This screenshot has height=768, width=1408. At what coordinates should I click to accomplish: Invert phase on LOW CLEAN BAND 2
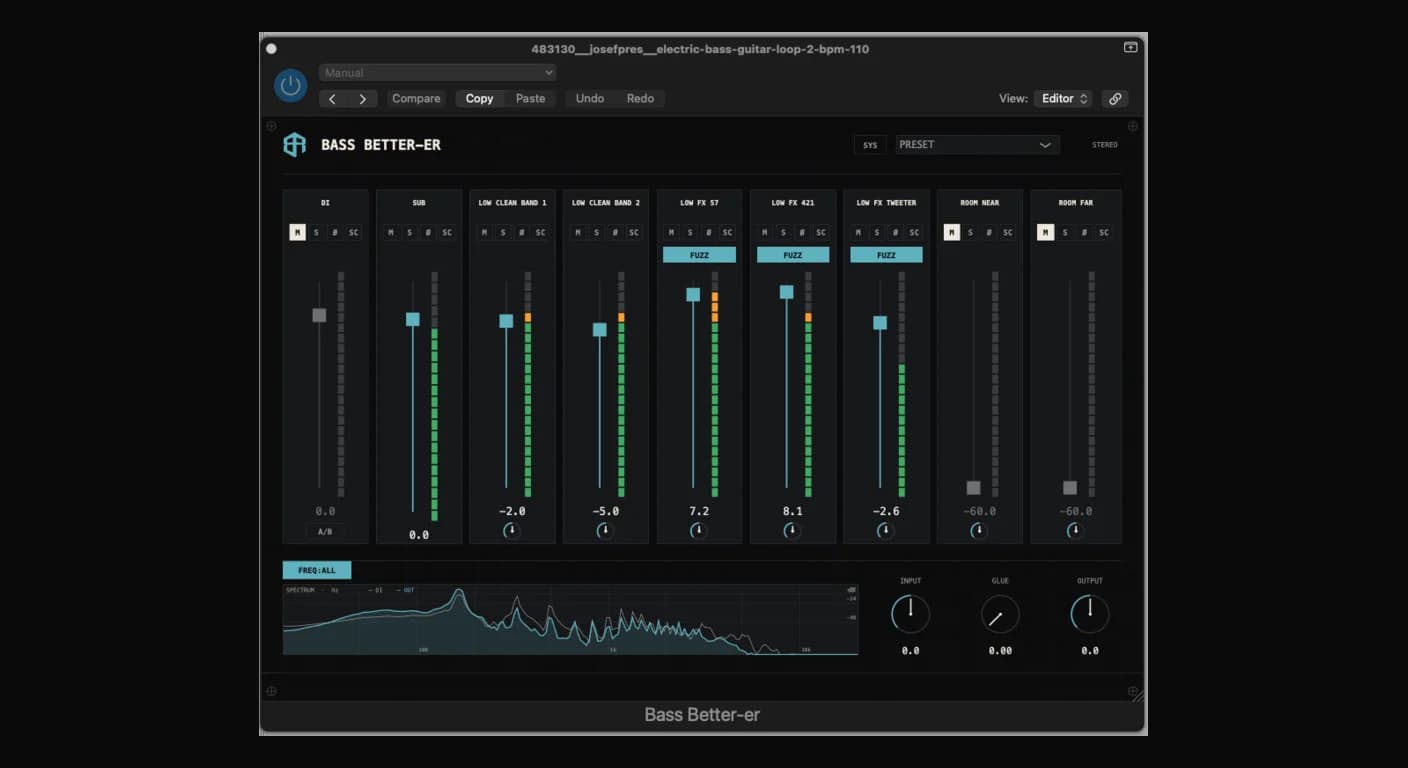click(615, 233)
